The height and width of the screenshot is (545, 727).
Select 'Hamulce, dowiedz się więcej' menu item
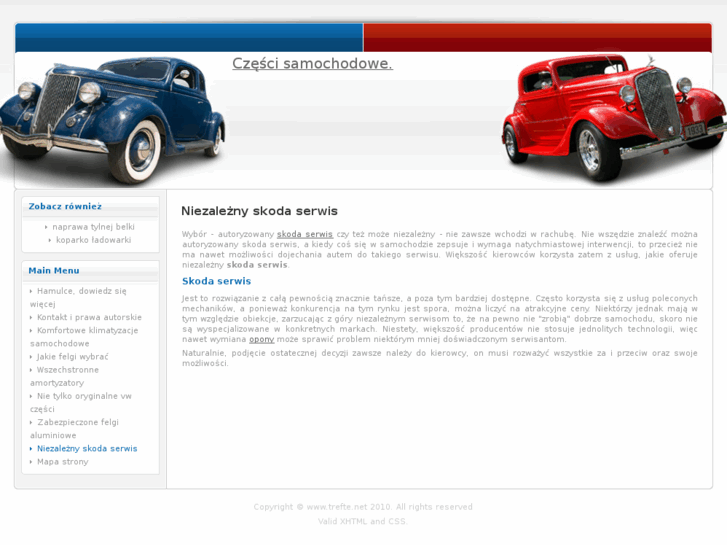78,297
